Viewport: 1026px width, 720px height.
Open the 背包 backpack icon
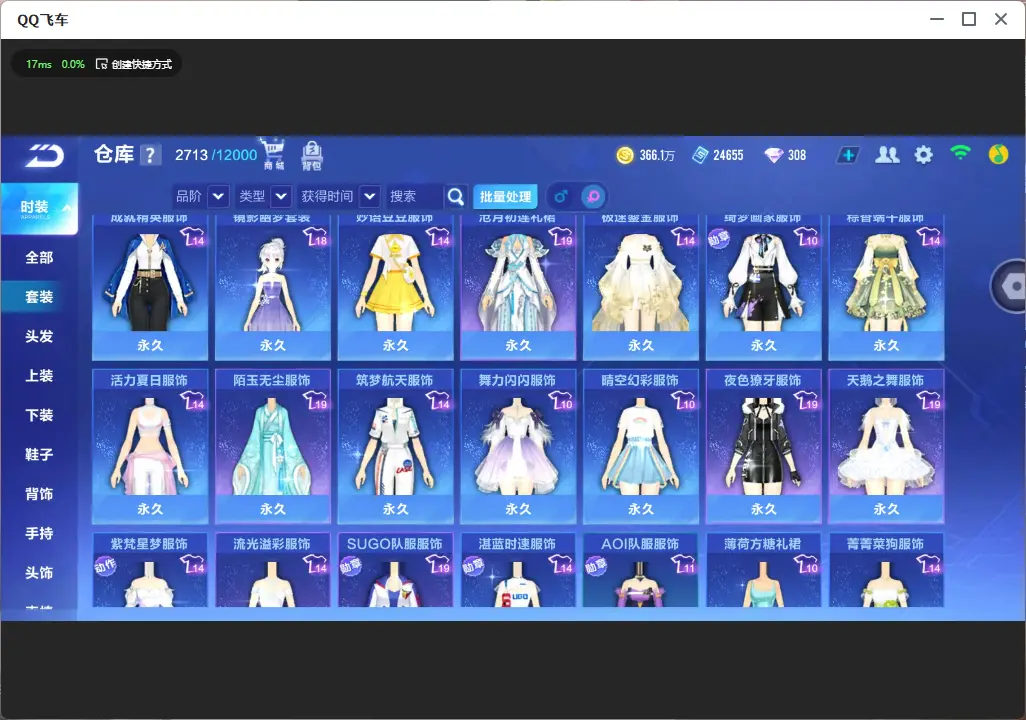(x=311, y=155)
